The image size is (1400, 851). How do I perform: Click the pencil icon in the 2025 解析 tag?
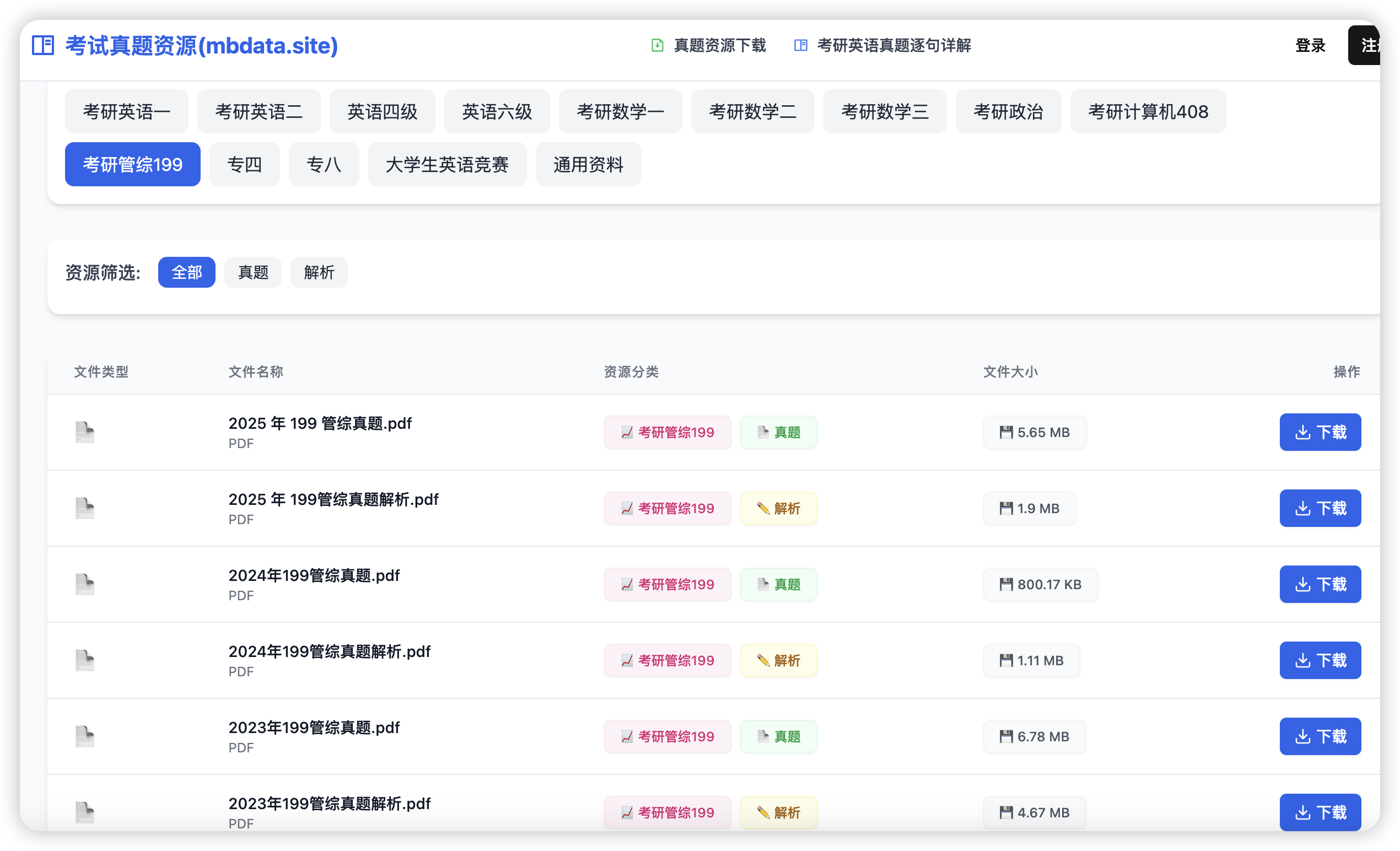click(x=762, y=508)
